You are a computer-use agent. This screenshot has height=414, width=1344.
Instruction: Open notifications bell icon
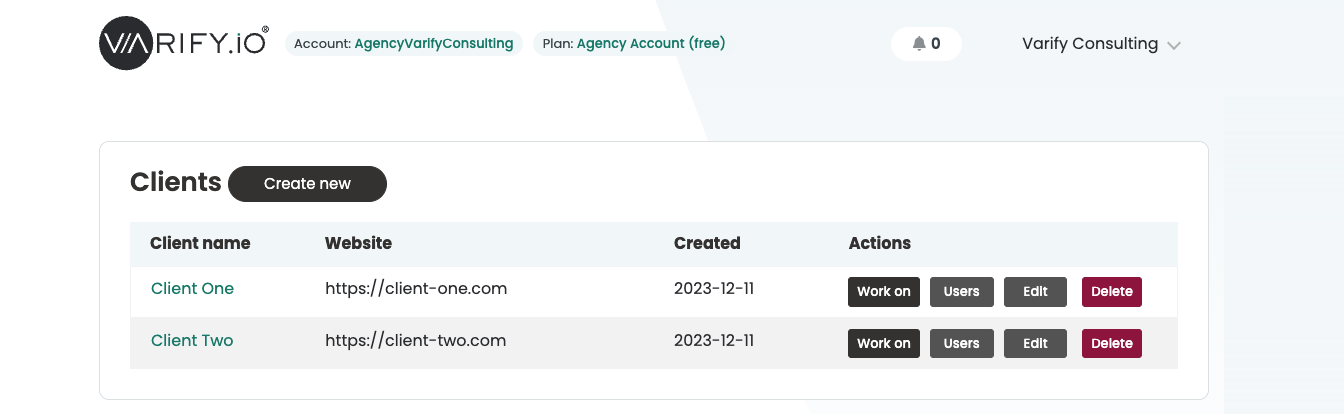tap(919, 44)
